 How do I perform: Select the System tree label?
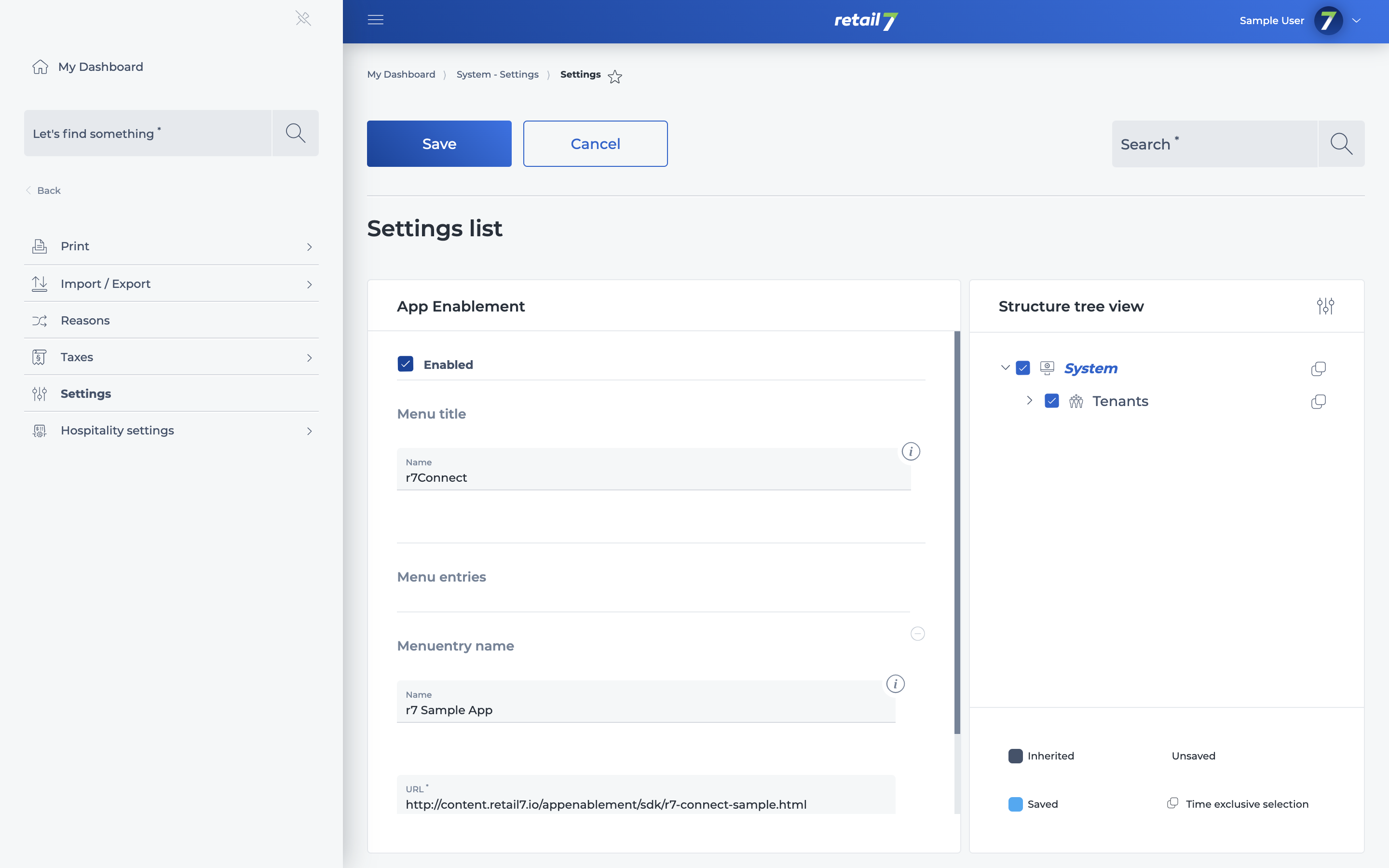click(x=1090, y=368)
